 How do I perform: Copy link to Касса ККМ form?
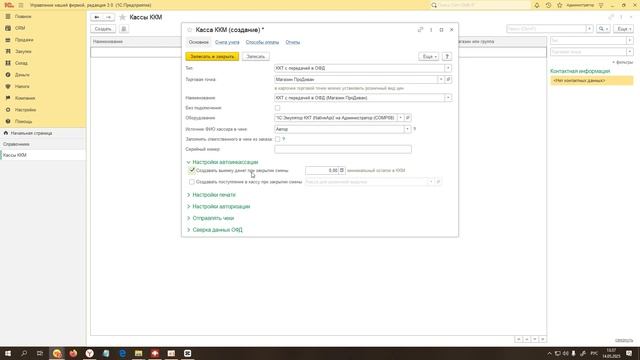pyautogui.click(x=420, y=30)
